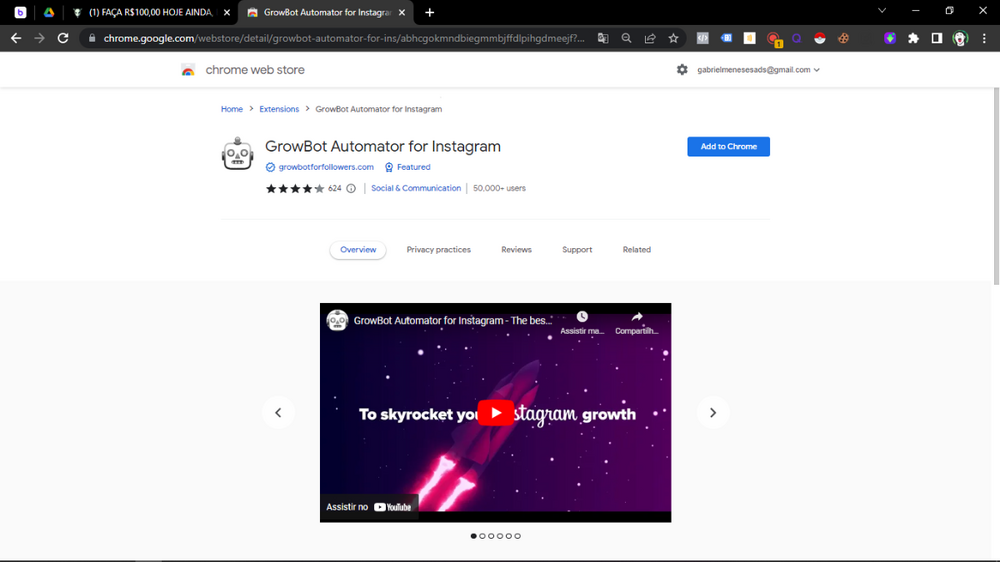Click the Add to Chrome button

pyautogui.click(x=728, y=146)
